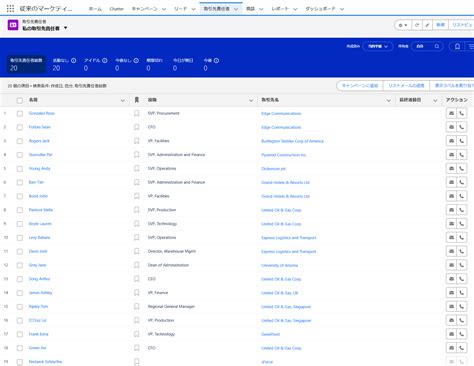
Task: Open the キャンペーン tab dropdown chevron
Action: [x=164, y=9]
